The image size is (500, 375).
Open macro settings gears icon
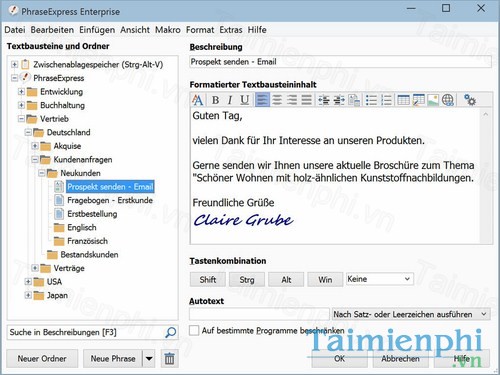click(x=470, y=100)
